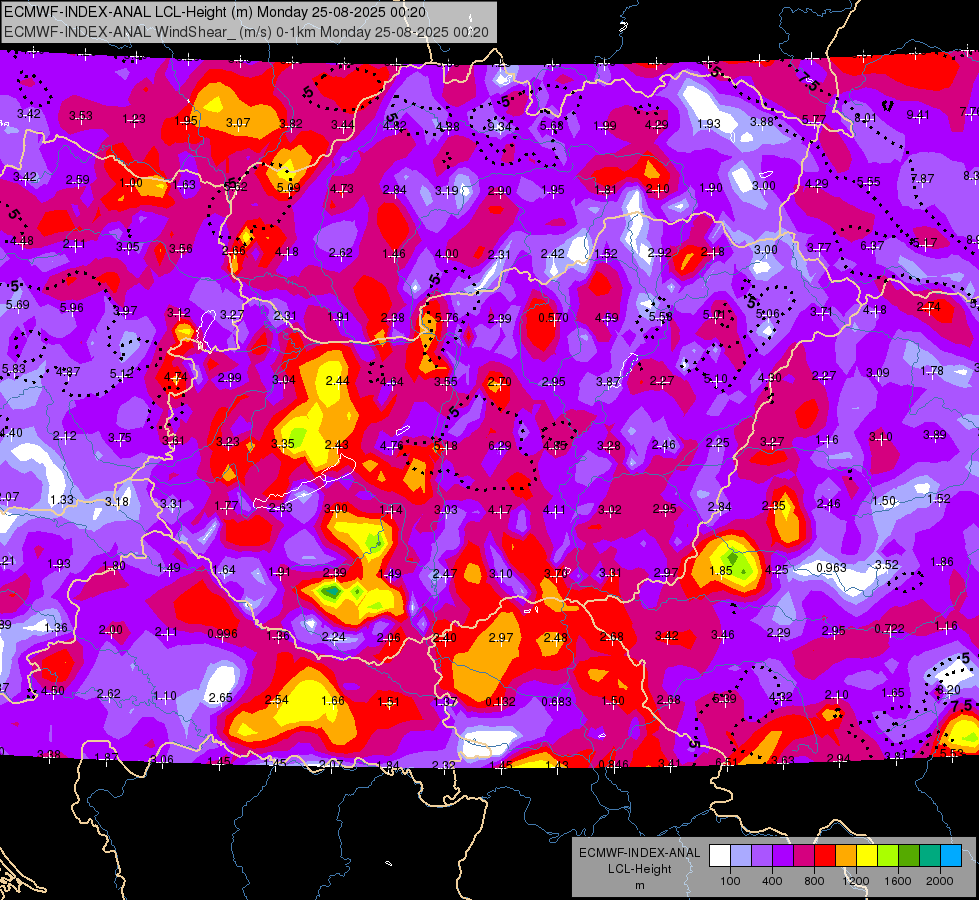This screenshot has width=979, height=900.
Task: Click the wind shear value 3.53
Action: coord(81,116)
